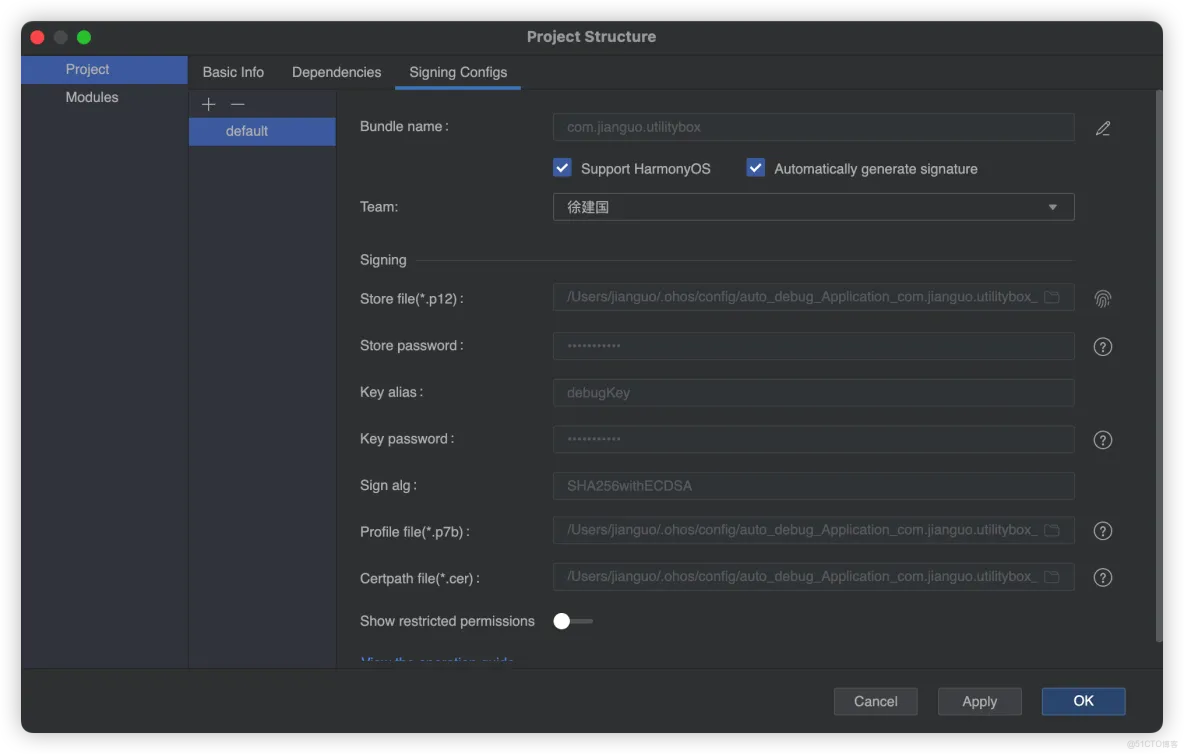Open the Team dropdown
The image size is (1184, 754).
[813, 207]
